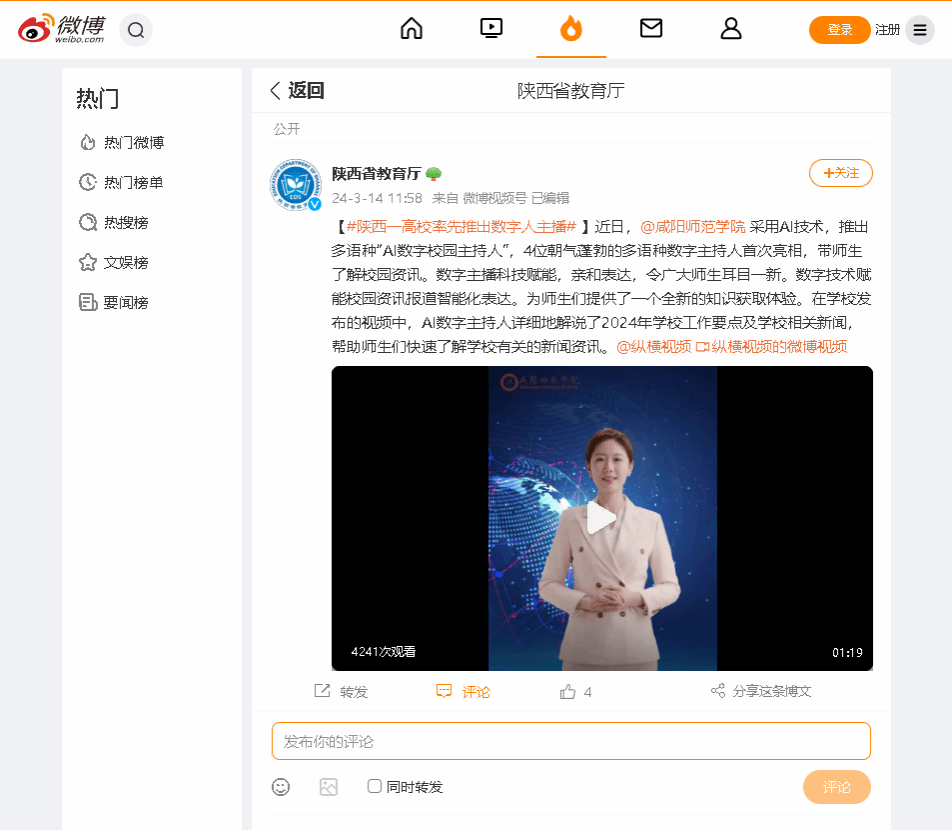This screenshot has width=952, height=830.
Task: Expand 分享这条博文 share options
Action: [x=760, y=691]
